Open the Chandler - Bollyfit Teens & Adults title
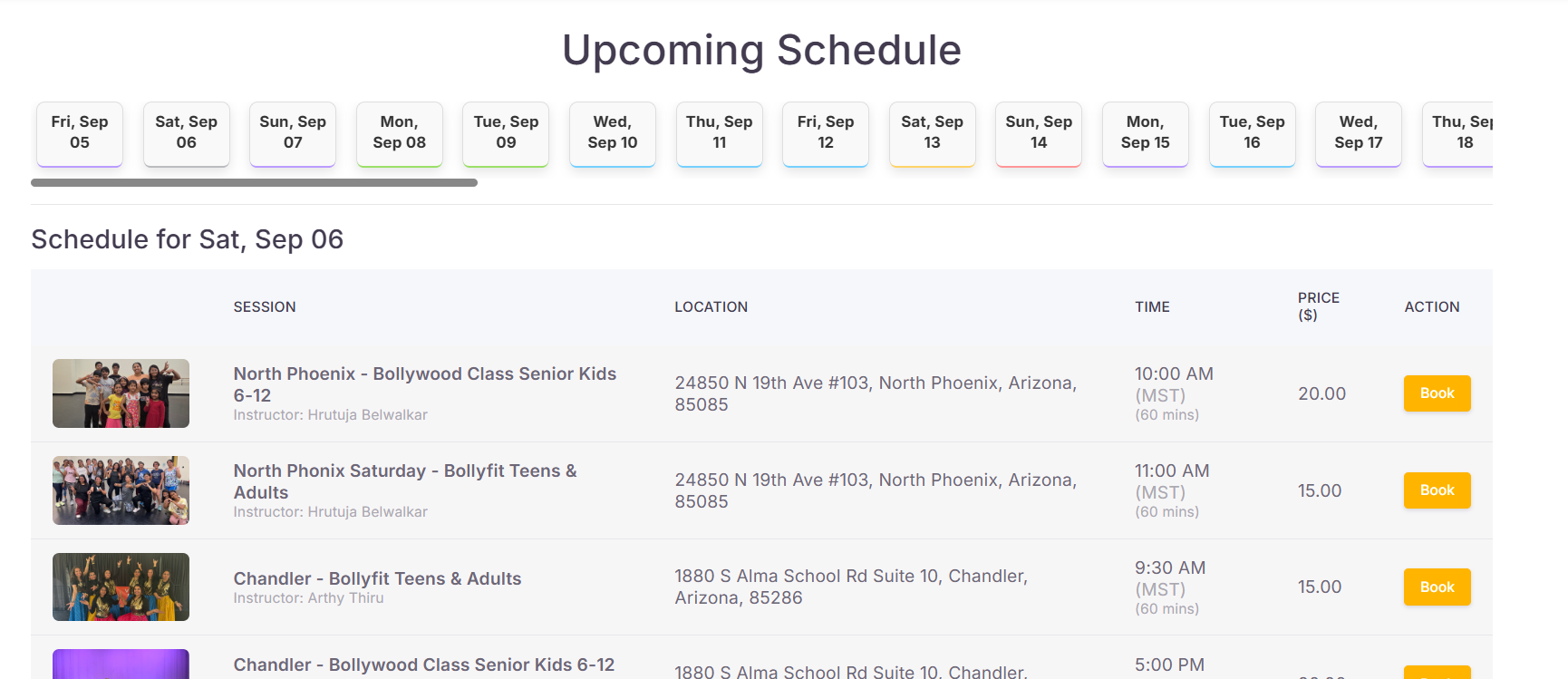 click(x=377, y=578)
